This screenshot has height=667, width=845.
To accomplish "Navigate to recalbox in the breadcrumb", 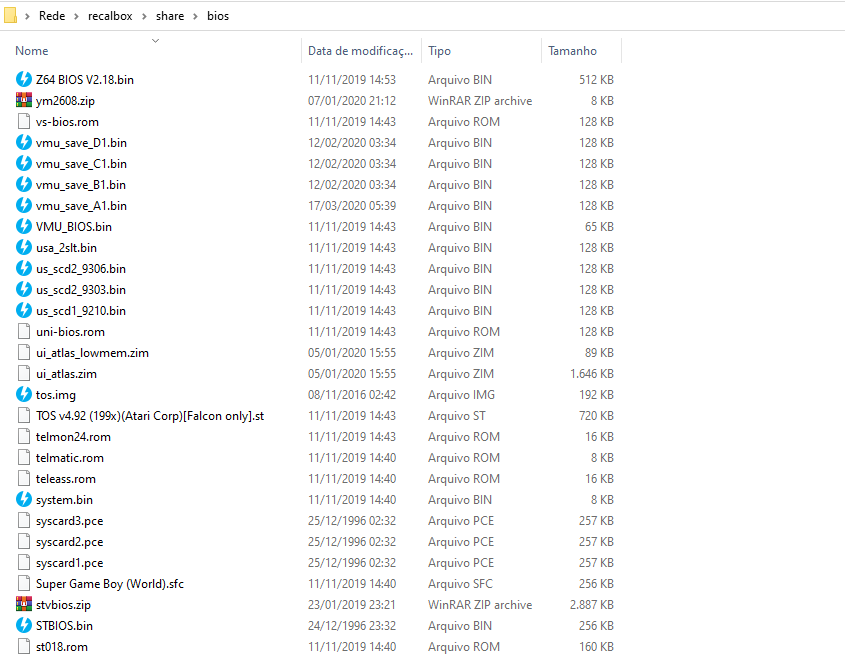I will [110, 16].
